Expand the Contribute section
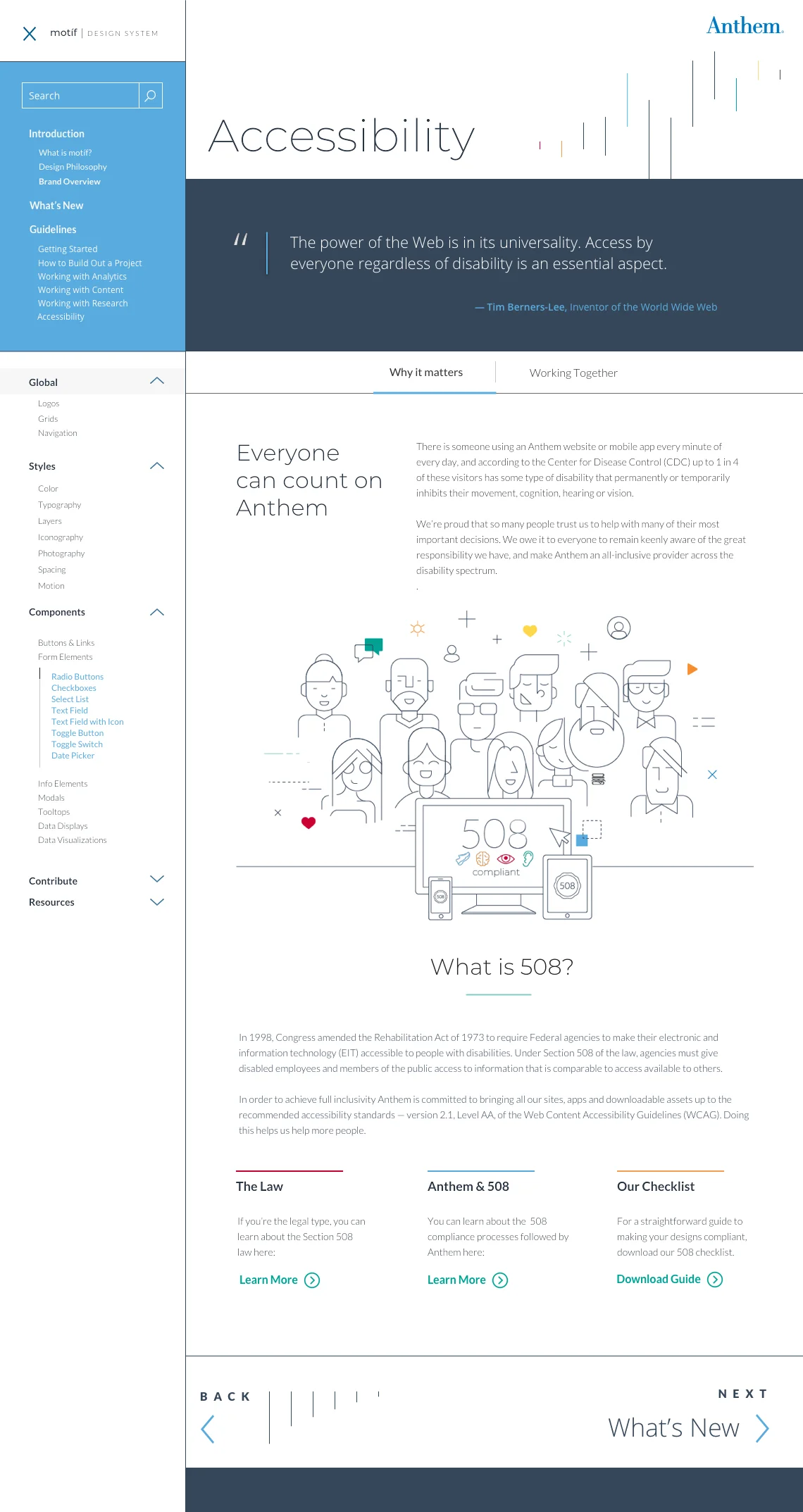Viewport: 803px width, 1512px height. tap(157, 879)
